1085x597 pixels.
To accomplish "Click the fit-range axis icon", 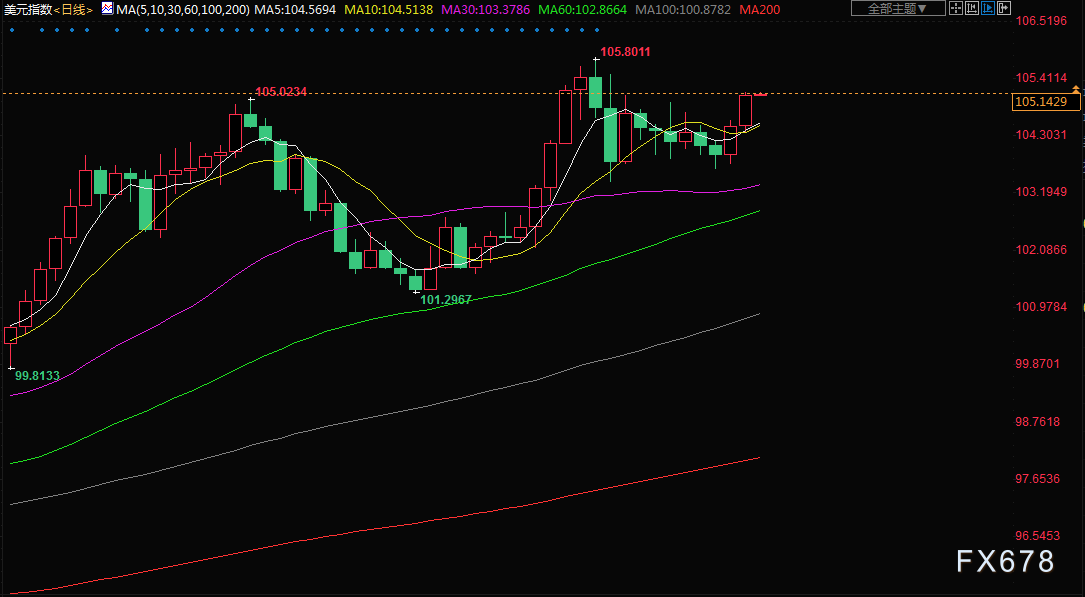I will pos(972,8).
